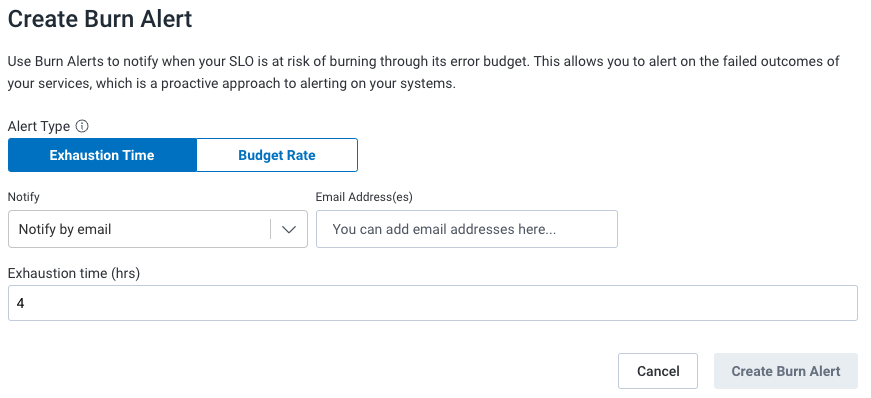Viewport: 871px width, 398px height.
Task: Click the Create Burn Alert page heading
Action: [100, 19]
